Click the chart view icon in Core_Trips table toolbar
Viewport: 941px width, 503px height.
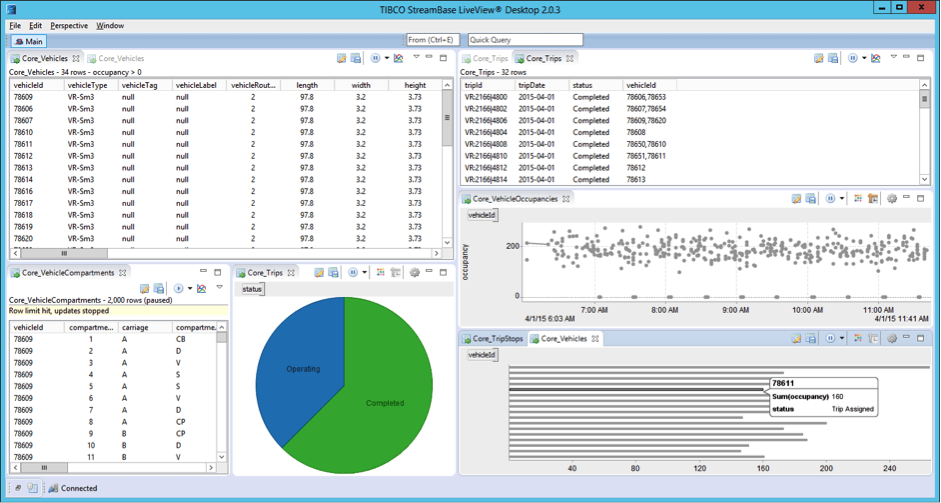[x=875, y=59]
